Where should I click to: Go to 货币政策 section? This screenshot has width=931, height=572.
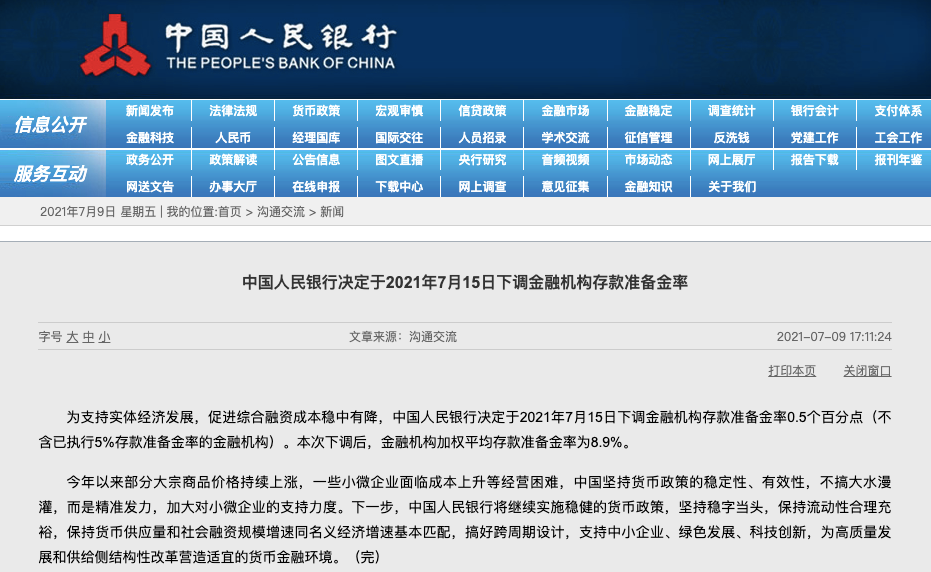coord(316,111)
